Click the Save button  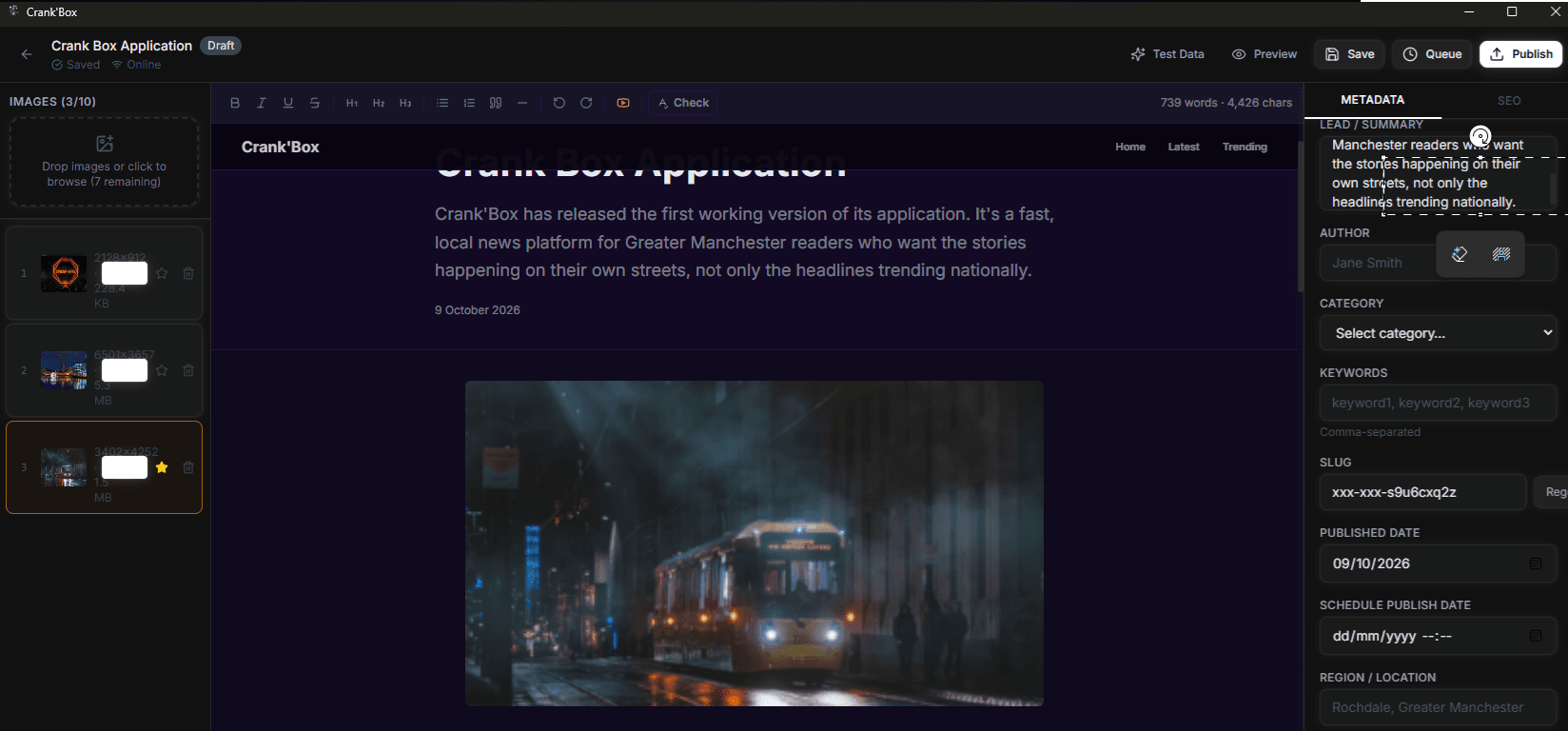(x=1349, y=54)
